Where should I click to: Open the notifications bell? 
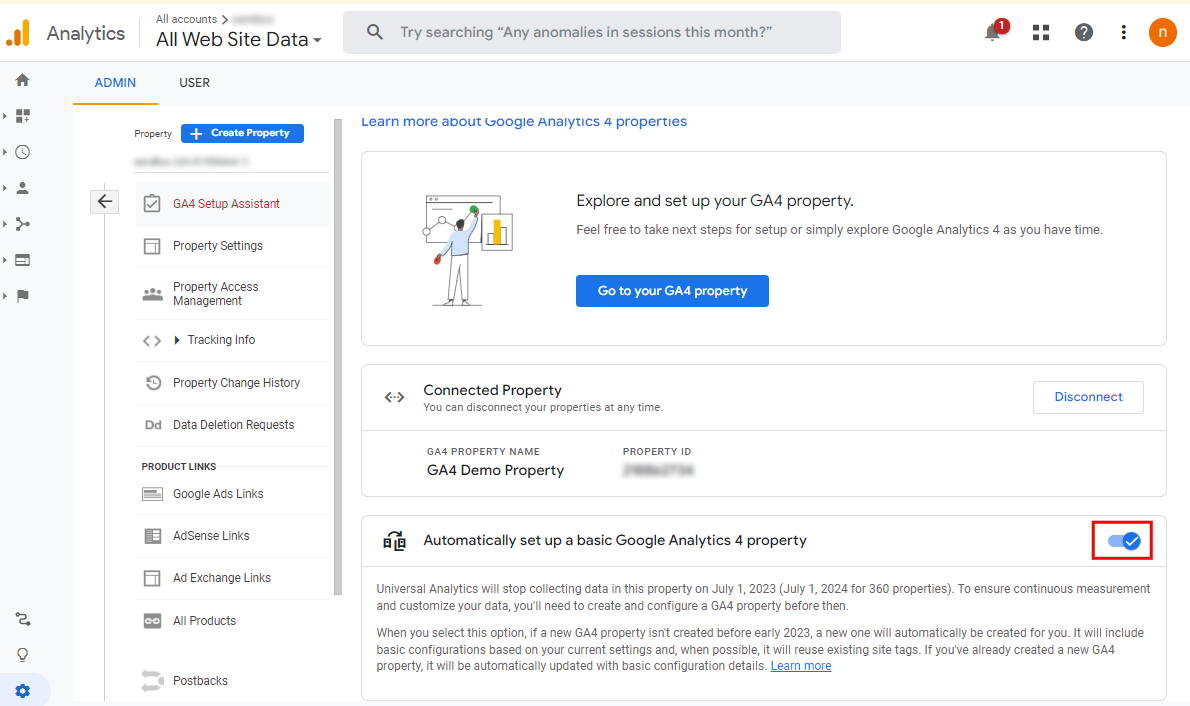(993, 32)
